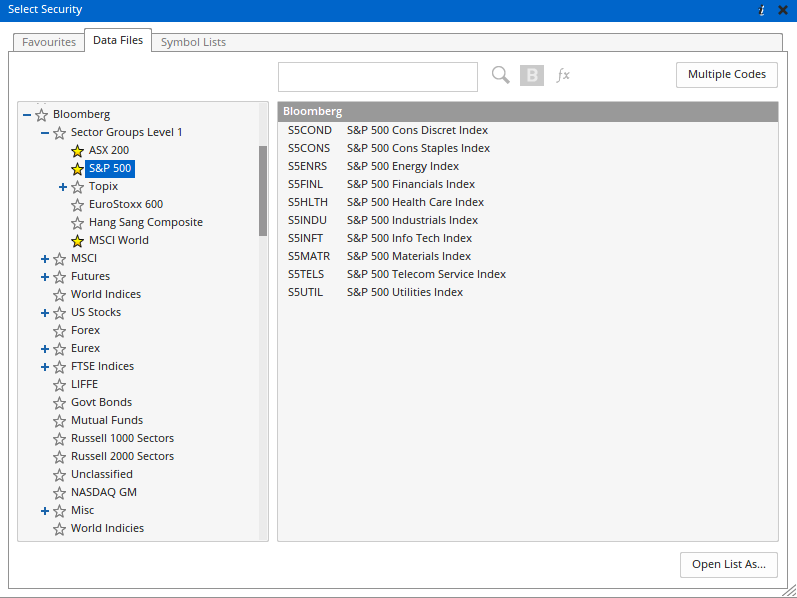Collapse the Bloomberg tree node
The height and width of the screenshot is (598, 797).
27,115
